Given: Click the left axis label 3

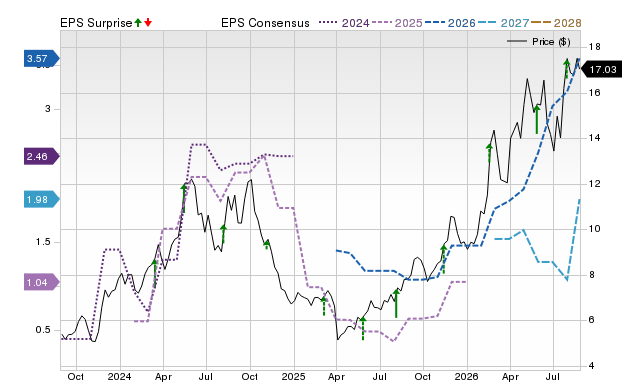Looking at the screenshot, I should click(48, 109).
